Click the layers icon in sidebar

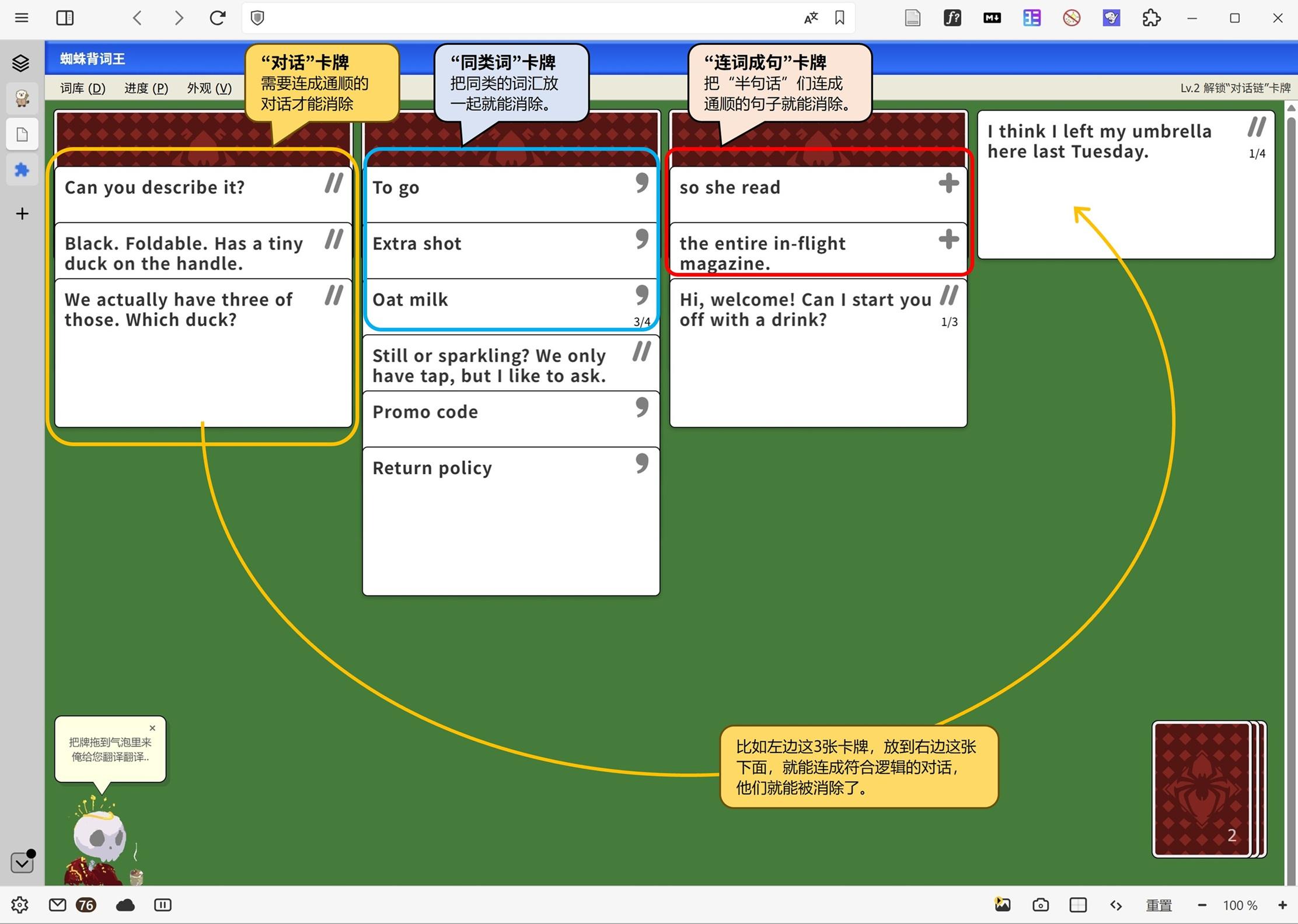click(x=21, y=63)
